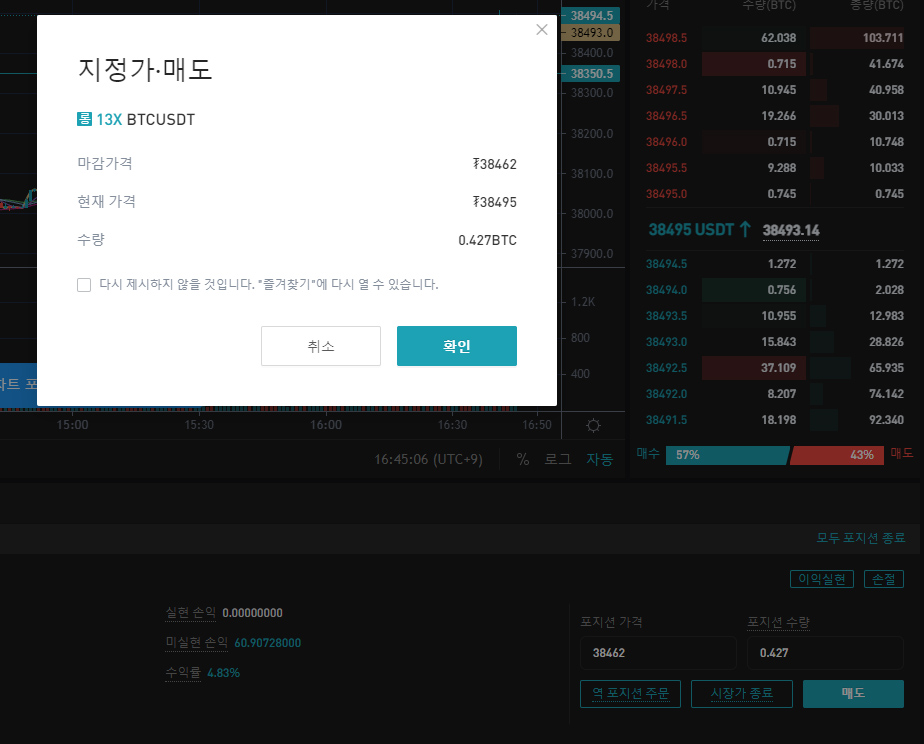Open chart settings gear icon
This screenshot has width=924, height=744.
click(x=593, y=425)
